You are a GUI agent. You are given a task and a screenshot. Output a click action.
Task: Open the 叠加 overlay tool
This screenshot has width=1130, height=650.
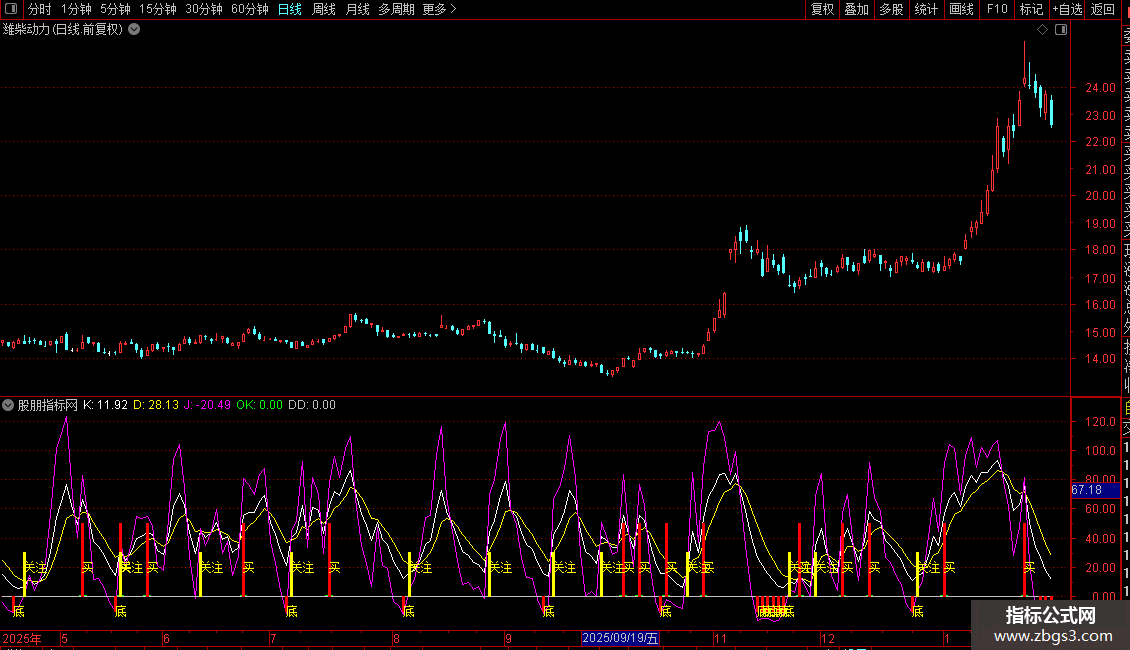point(856,9)
